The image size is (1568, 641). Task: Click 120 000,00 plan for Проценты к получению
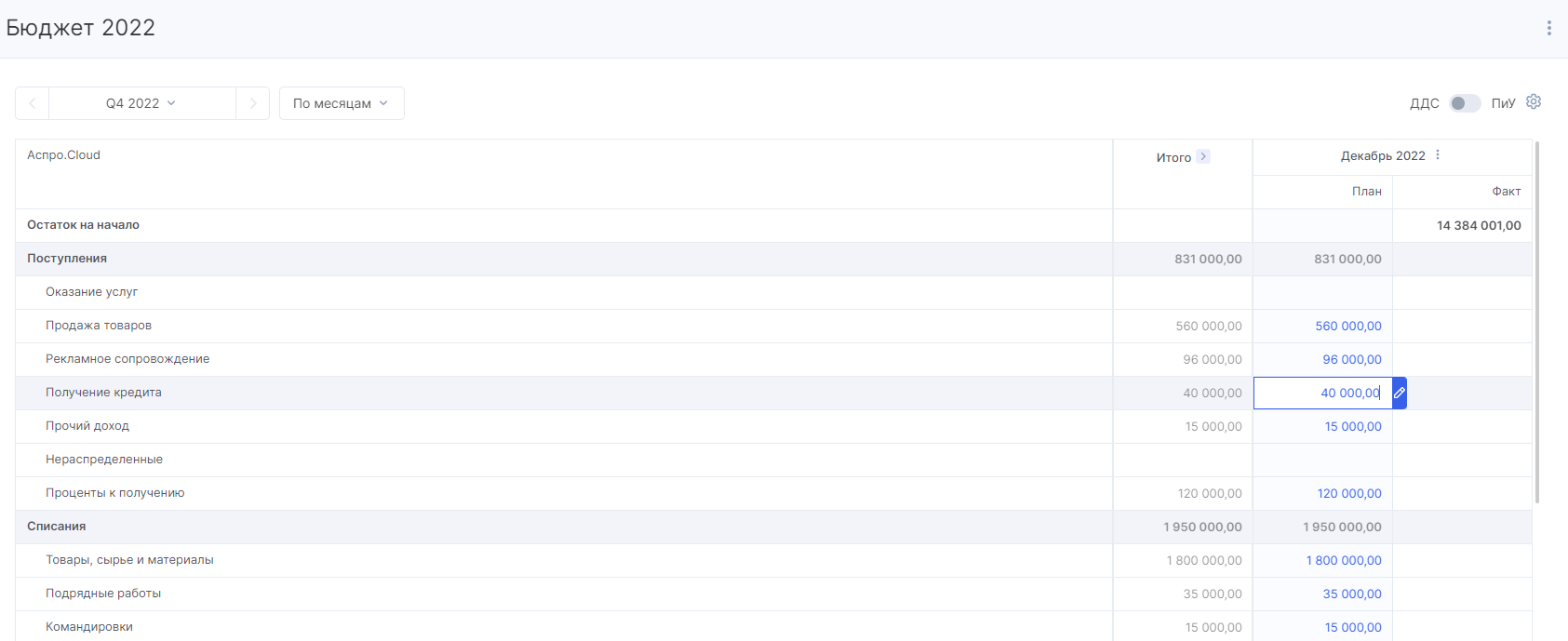pyautogui.click(x=1349, y=493)
